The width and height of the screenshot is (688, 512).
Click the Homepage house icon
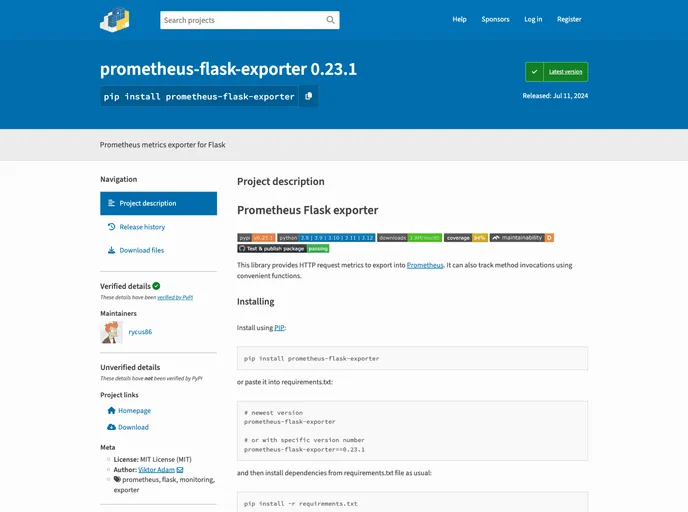point(111,411)
